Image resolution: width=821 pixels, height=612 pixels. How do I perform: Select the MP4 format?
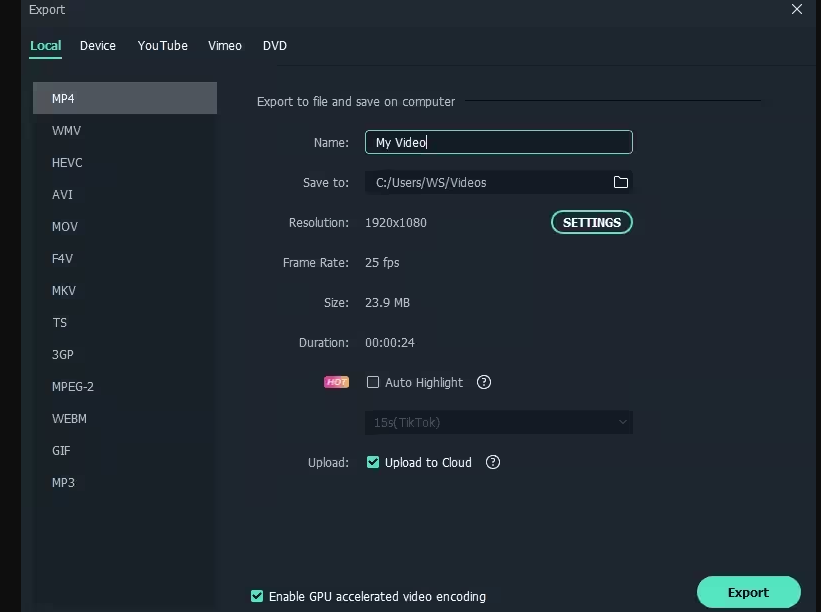click(125, 98)
